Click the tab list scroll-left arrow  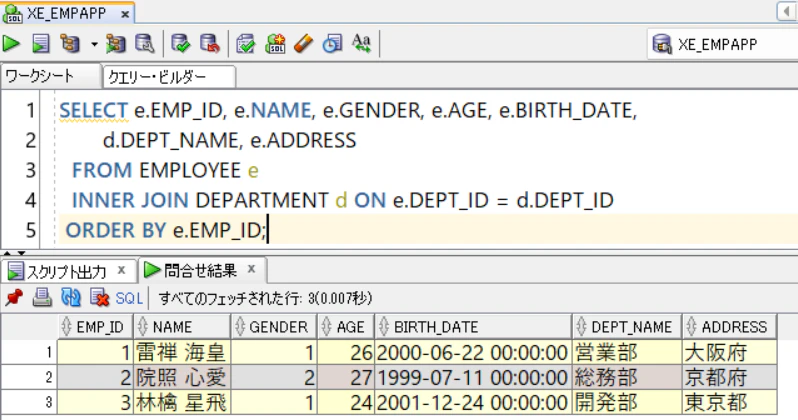pyautogui.click(x=786, y=11)
